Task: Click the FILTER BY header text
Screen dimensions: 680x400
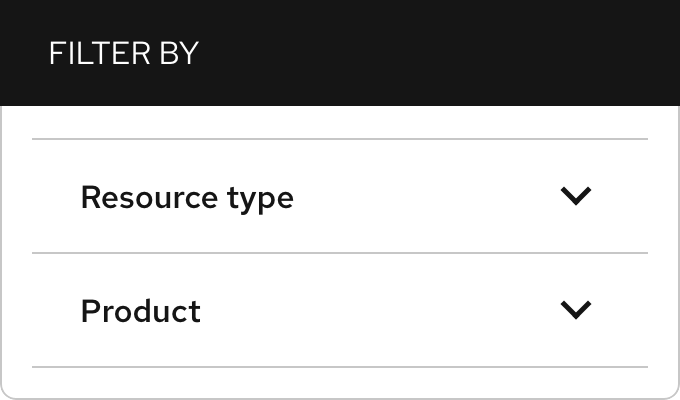Action: coord(124,53)
